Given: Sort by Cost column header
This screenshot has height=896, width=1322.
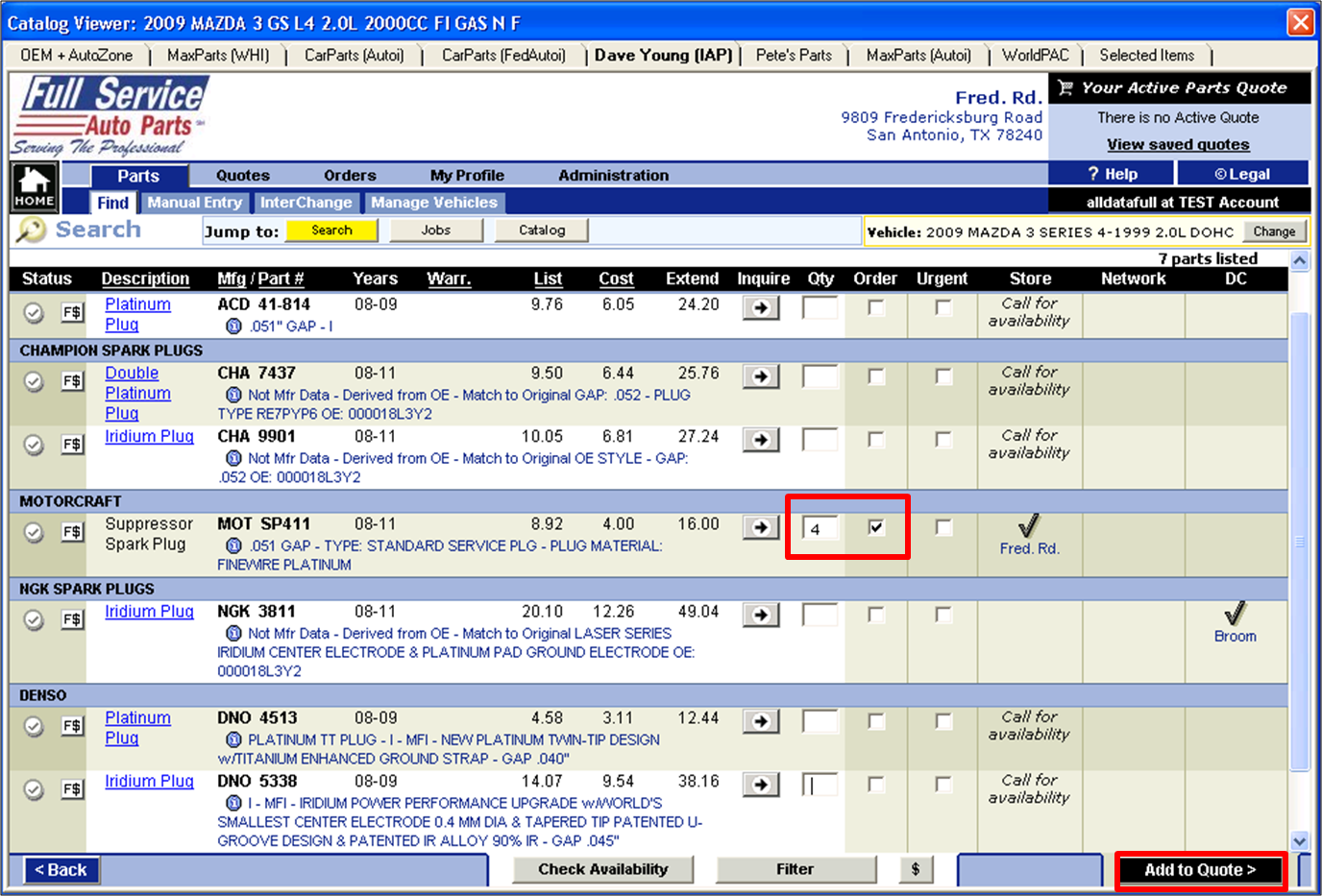Looking at the screenshot, I should 616,278.
